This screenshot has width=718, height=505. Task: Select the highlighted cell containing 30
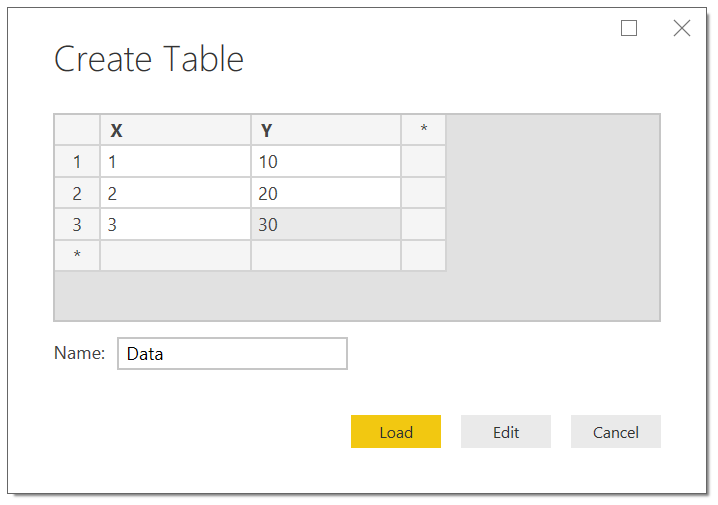326,224
